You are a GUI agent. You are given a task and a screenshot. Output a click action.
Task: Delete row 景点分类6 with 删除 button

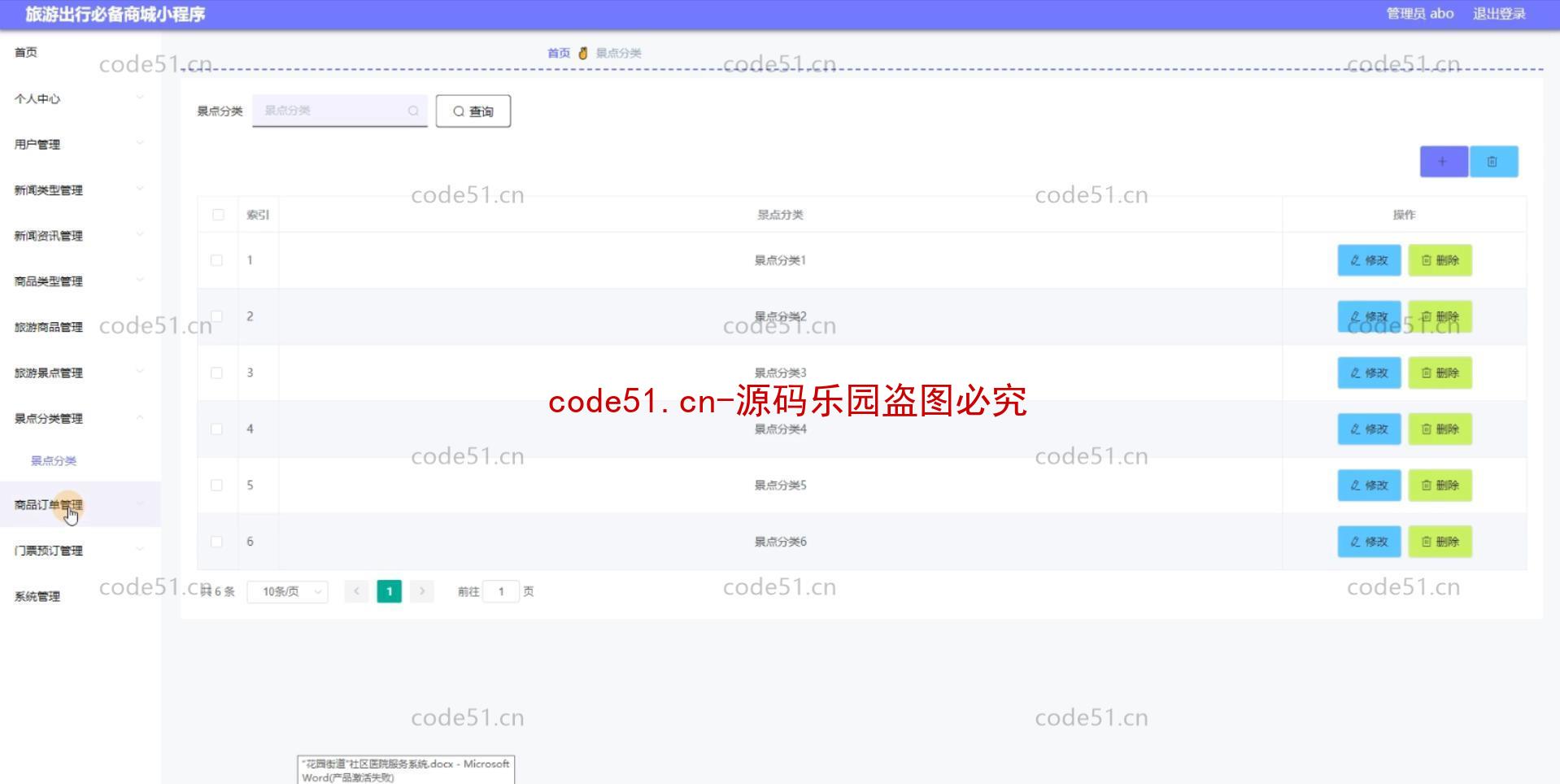(1440, 541)
